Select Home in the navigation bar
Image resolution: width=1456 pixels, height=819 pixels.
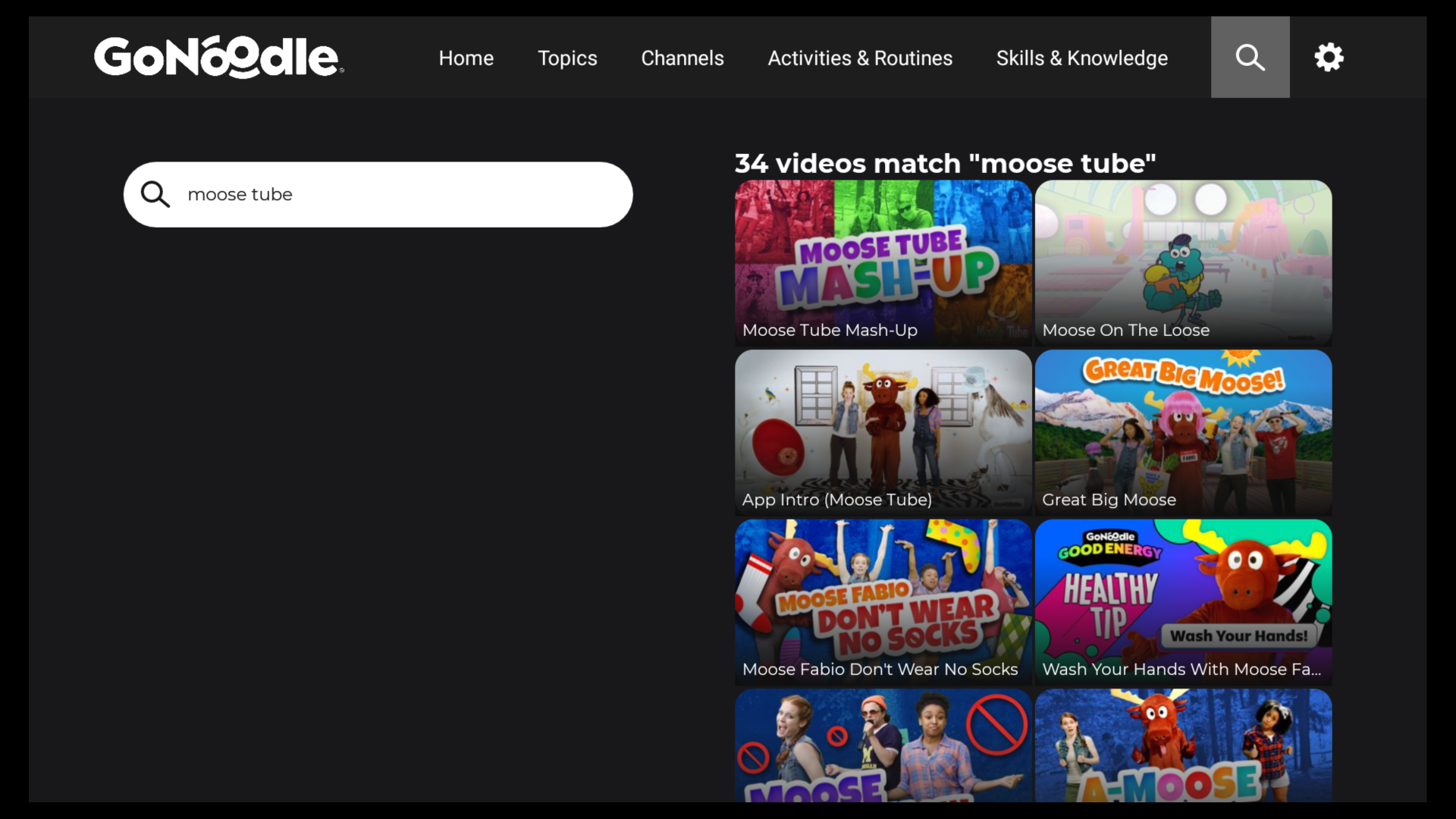pyautogui.click(x=466, y=58)
